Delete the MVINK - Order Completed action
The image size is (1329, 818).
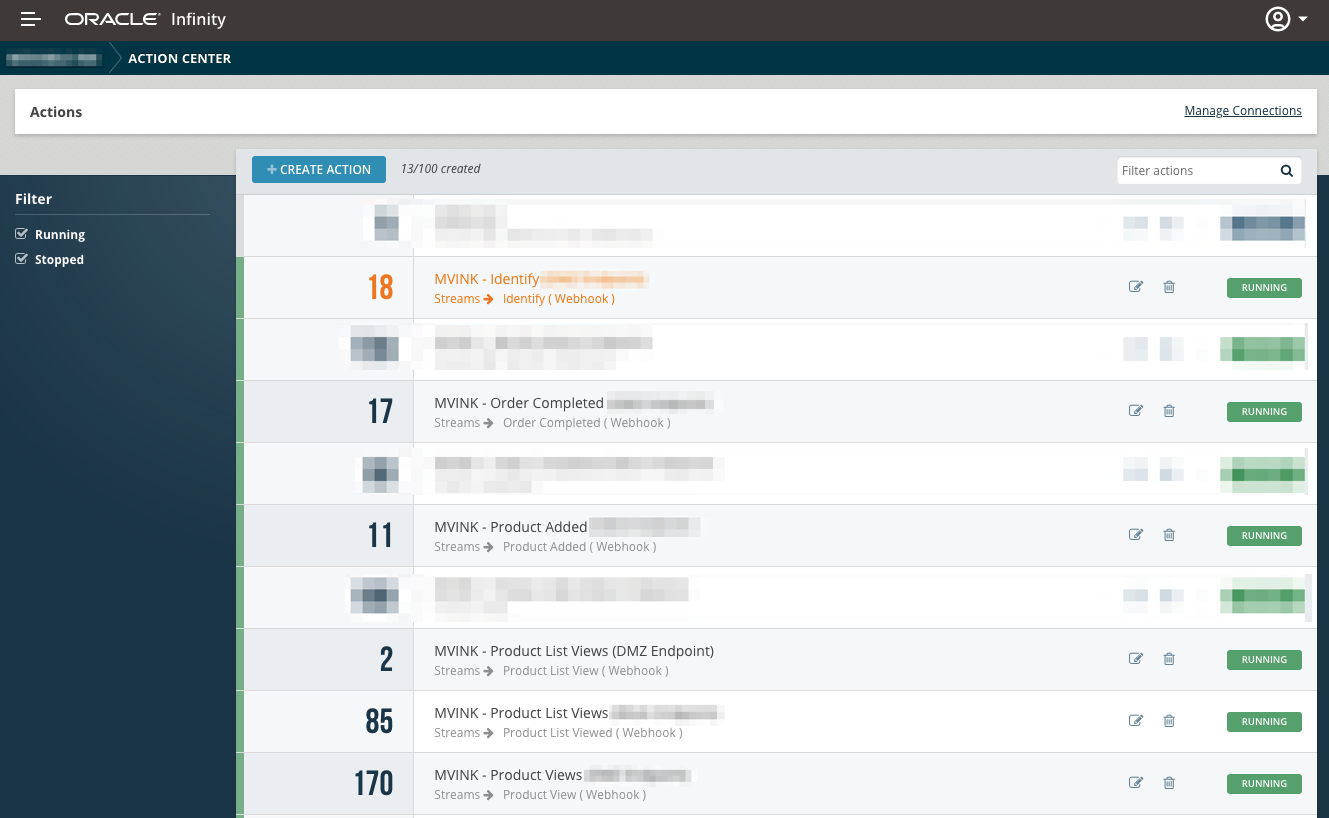point(1169,411)
